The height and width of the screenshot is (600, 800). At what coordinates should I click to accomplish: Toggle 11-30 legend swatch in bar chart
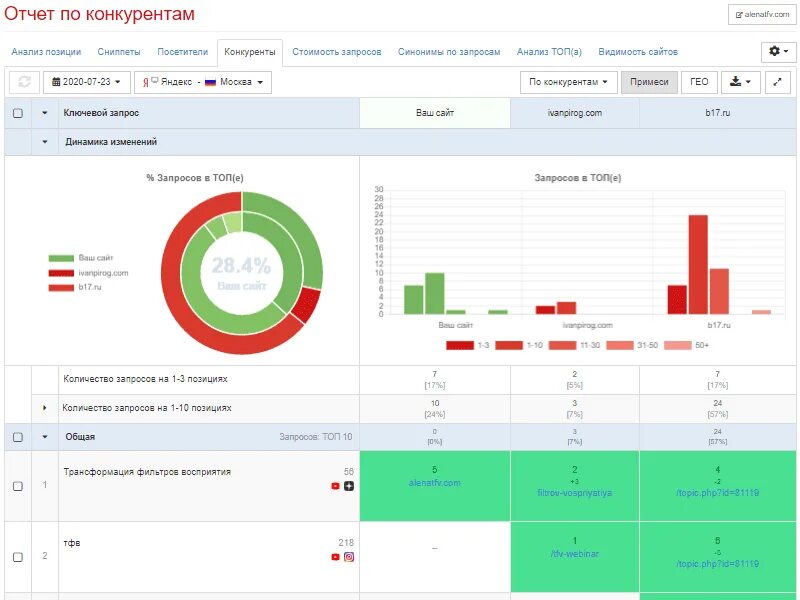pos(562,345)
